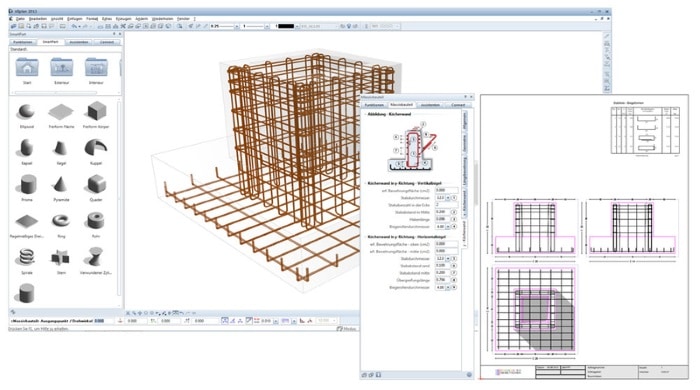Click the X delete icon in top toolbar
The height and width of the screenshot is (390, 700).
click(x=123, y=26)
